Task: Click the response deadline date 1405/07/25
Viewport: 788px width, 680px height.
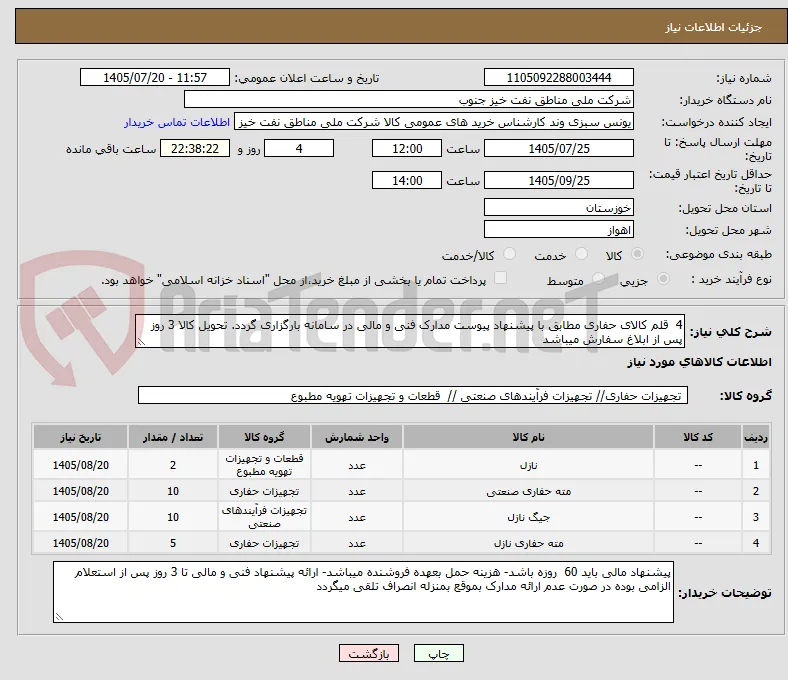Action: click(x=559, y=148)
